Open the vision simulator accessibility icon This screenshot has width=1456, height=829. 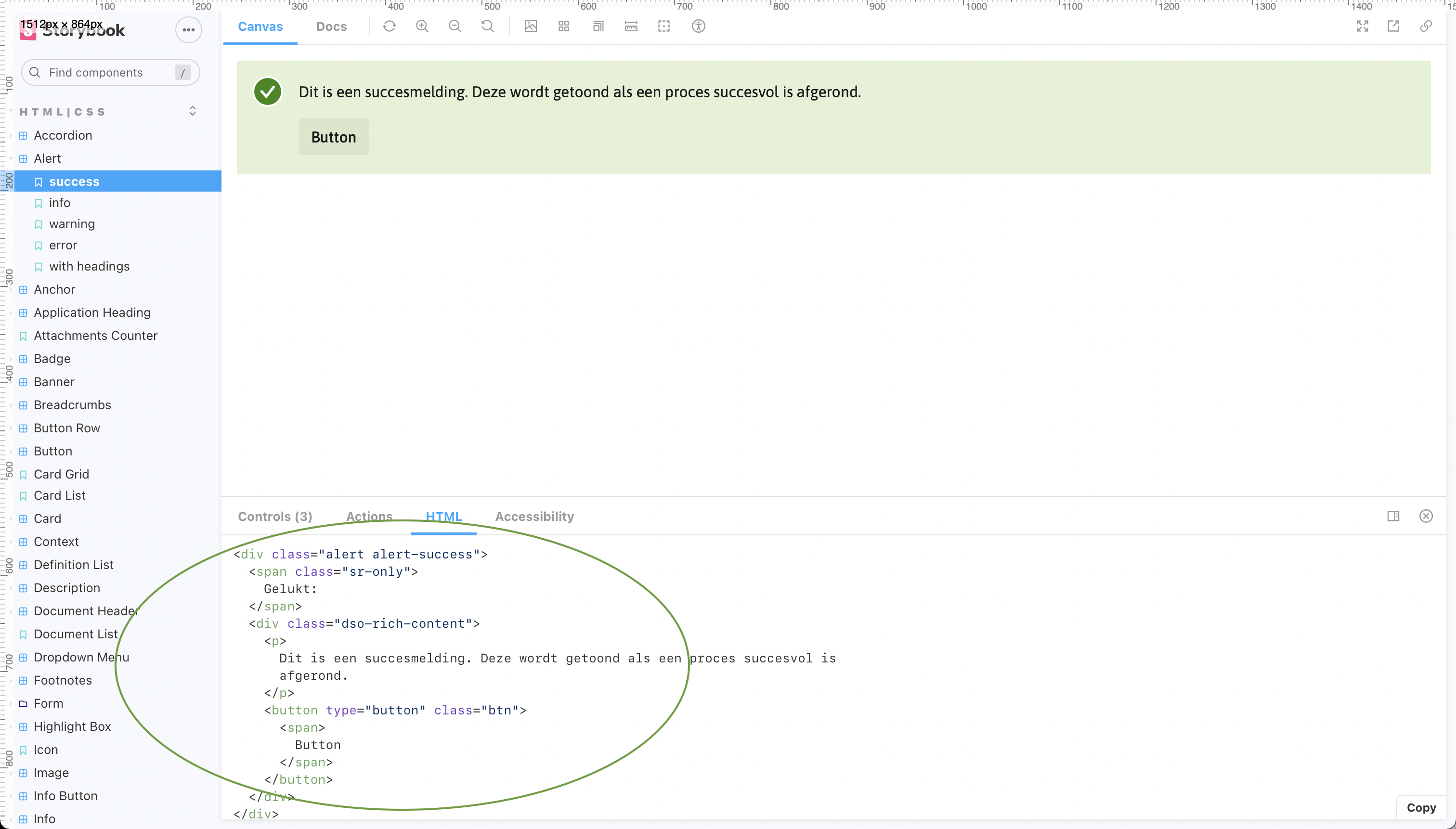pyautogui.click(x=698, y=26)
